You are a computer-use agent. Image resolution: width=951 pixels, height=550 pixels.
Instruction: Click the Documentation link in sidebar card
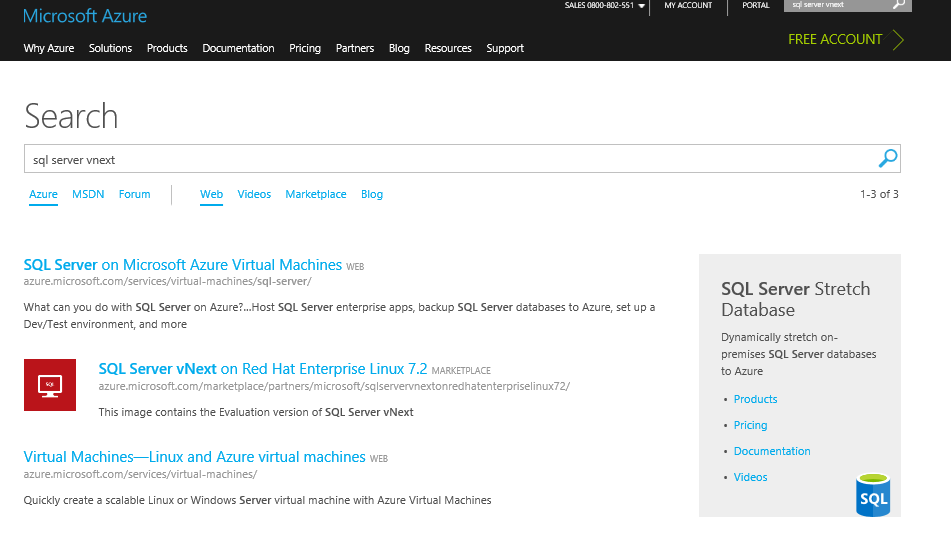(772, 451)
